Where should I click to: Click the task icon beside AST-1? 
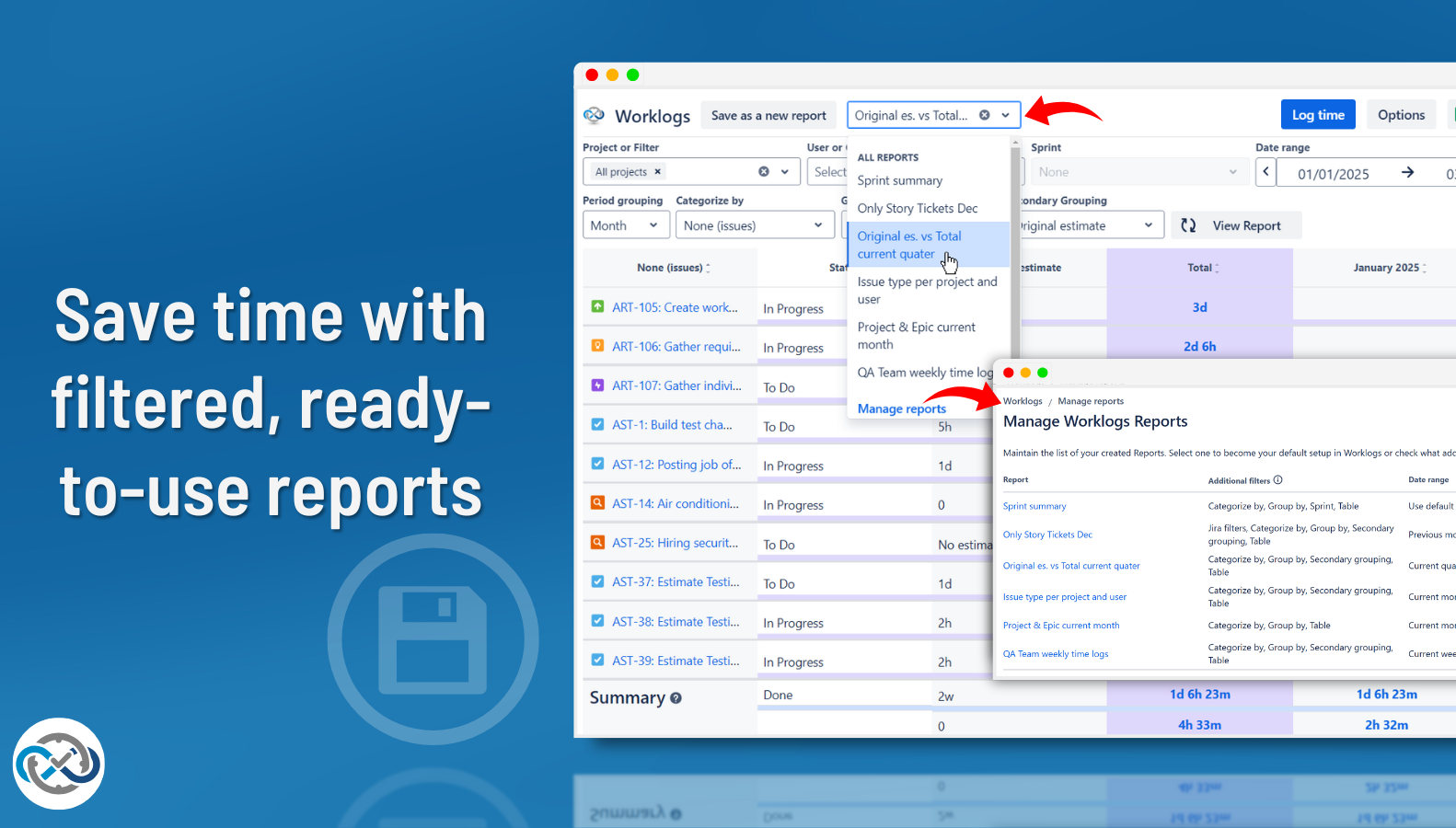(x=597, y=424)
